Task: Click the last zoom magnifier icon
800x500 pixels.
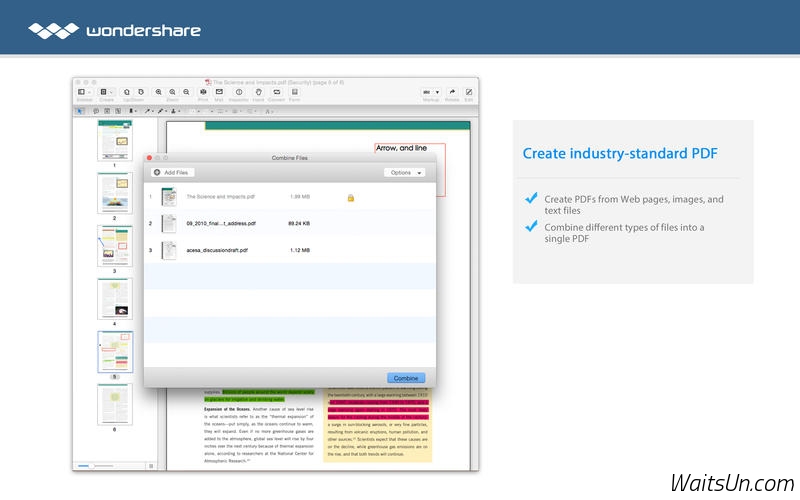Action: pyautogui.click(x=186, y=92)
